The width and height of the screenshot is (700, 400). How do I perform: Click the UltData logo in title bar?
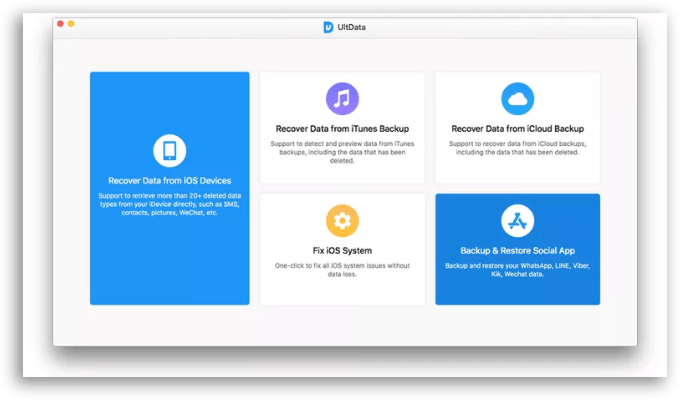click(x=328, y=27)
